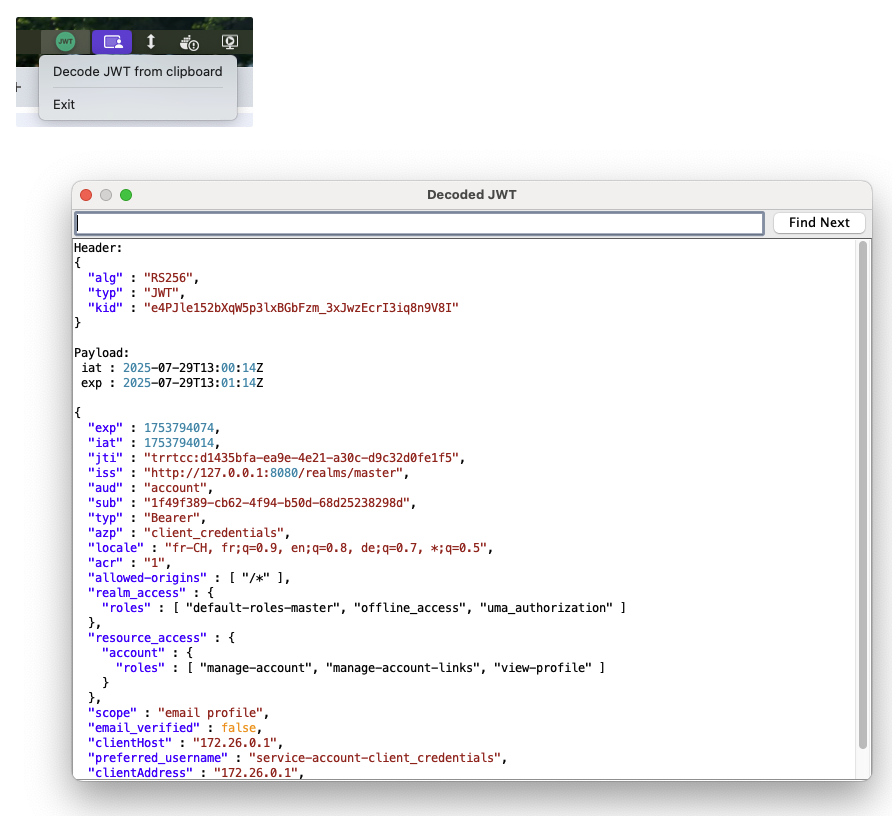Click the Decoded JWT window title bar

471,195
